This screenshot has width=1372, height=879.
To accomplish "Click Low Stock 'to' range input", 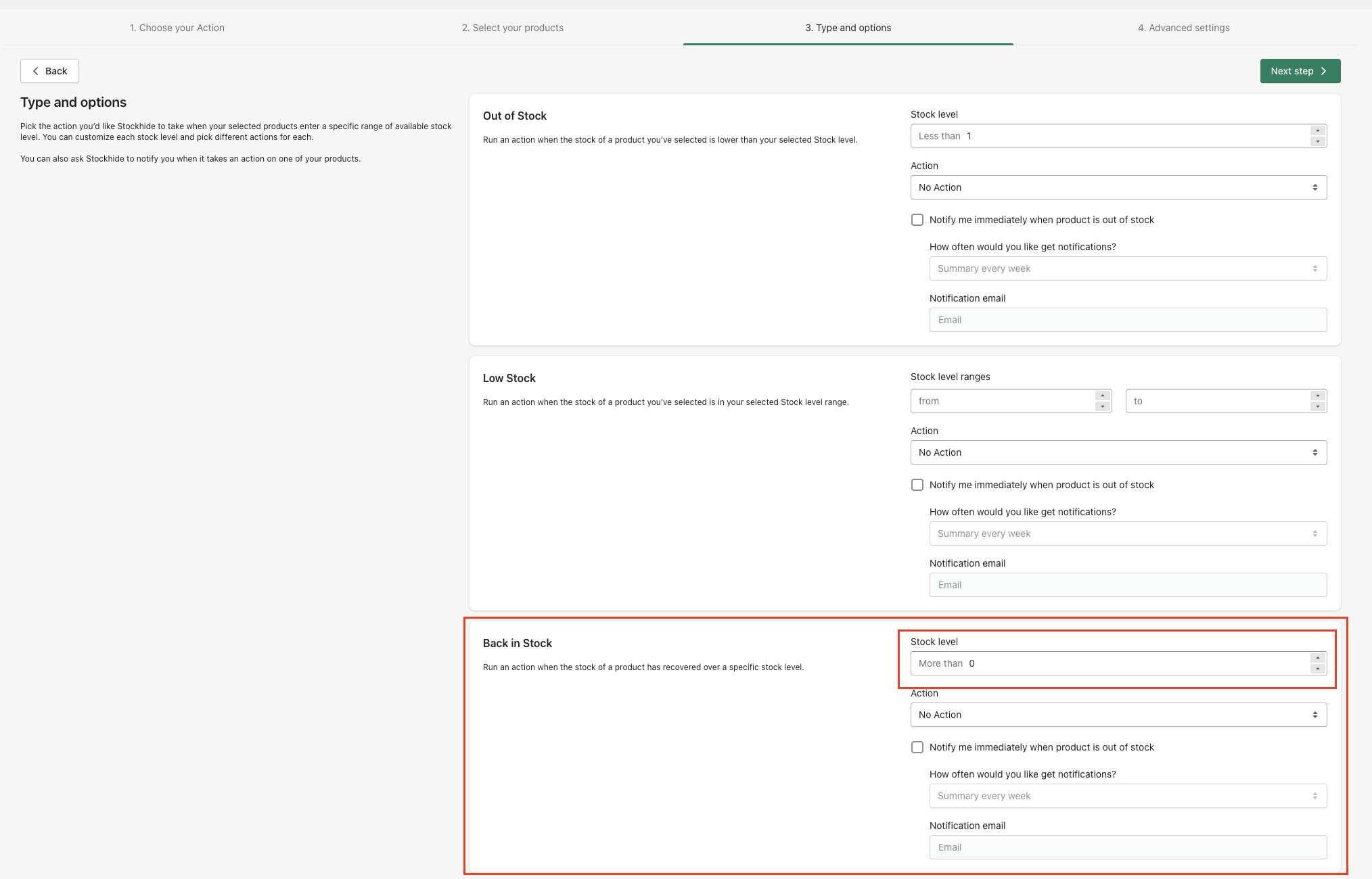I will coord(1216,401).
